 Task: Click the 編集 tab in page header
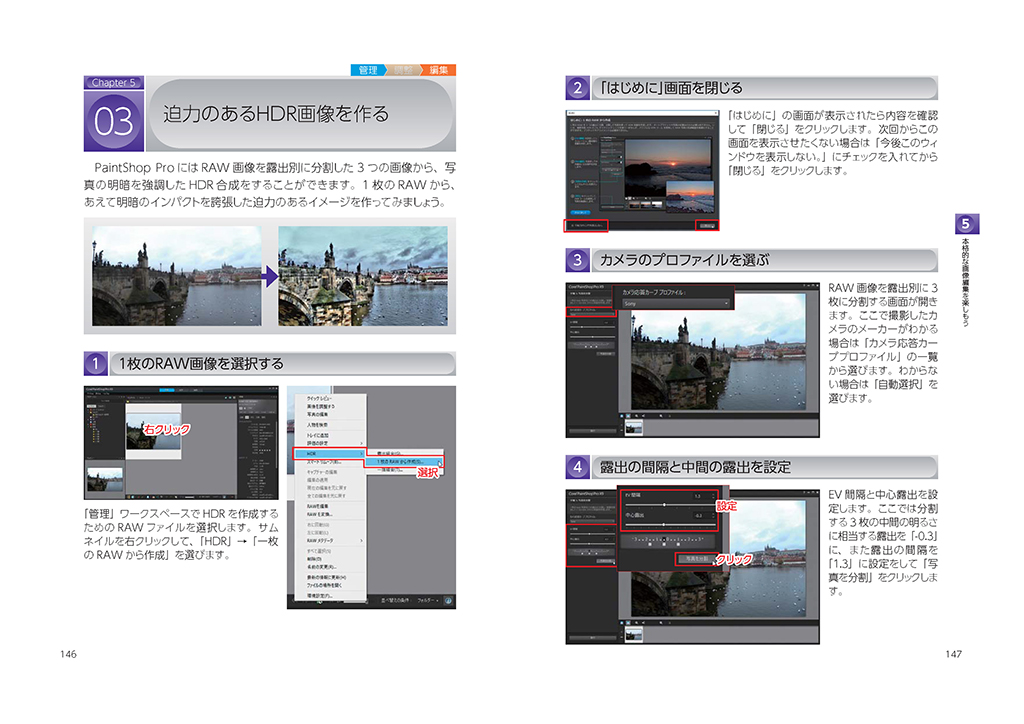pos(438,70)
